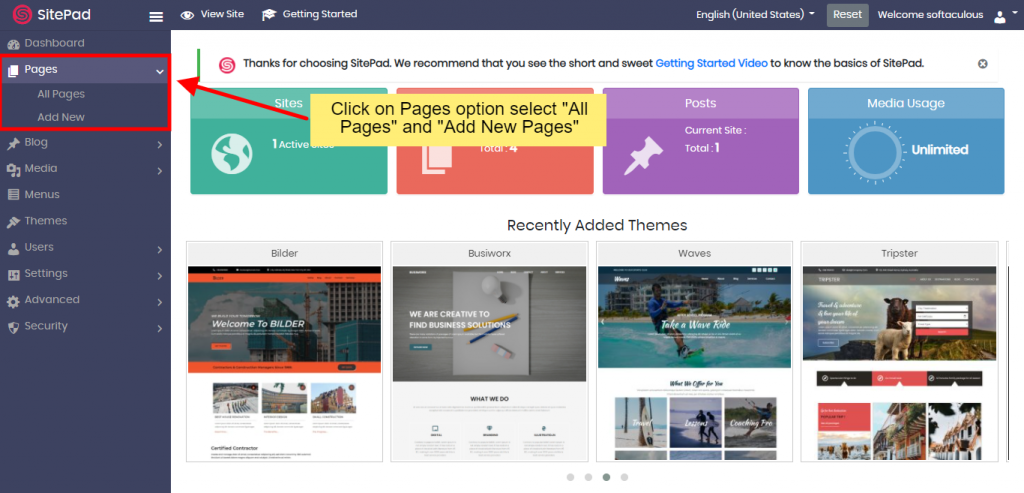This screenshot has height=493, width=1024.
Task: Click the Themes brush icon
Action: pyautogui.click(x=14, y=222)
